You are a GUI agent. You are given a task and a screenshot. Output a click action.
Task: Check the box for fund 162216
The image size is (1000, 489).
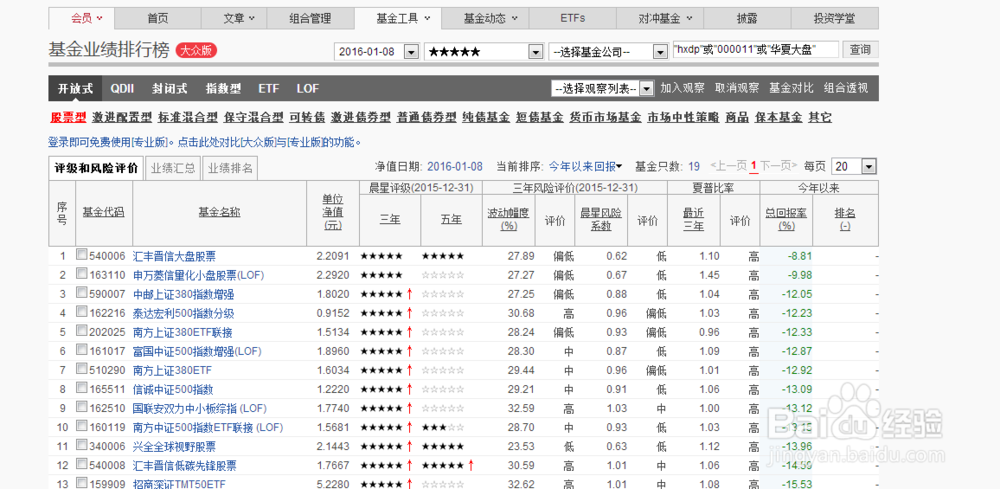[82, 312]
